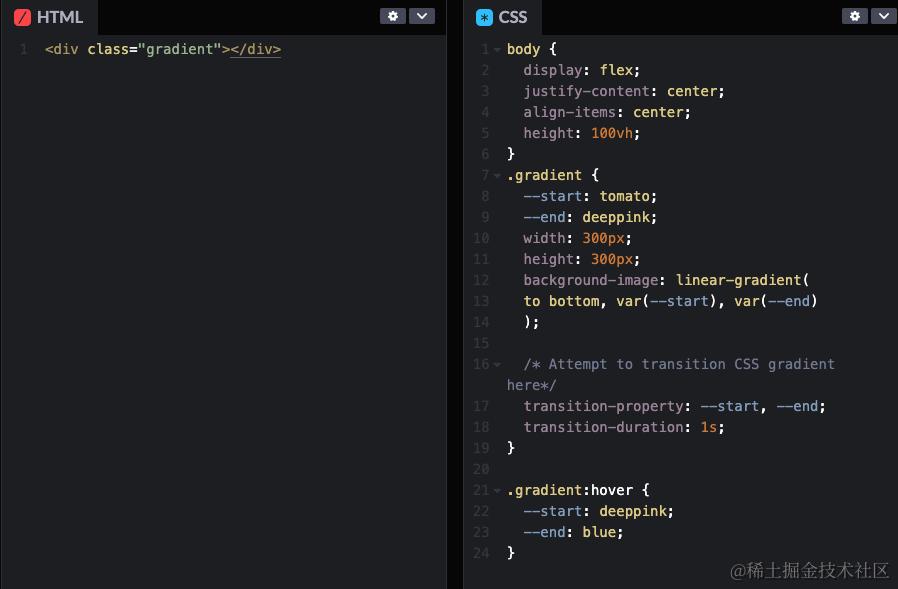898x589 pixels.
Task: Click 'transition-duration: 1s;' line
Action: pos(624,427)
